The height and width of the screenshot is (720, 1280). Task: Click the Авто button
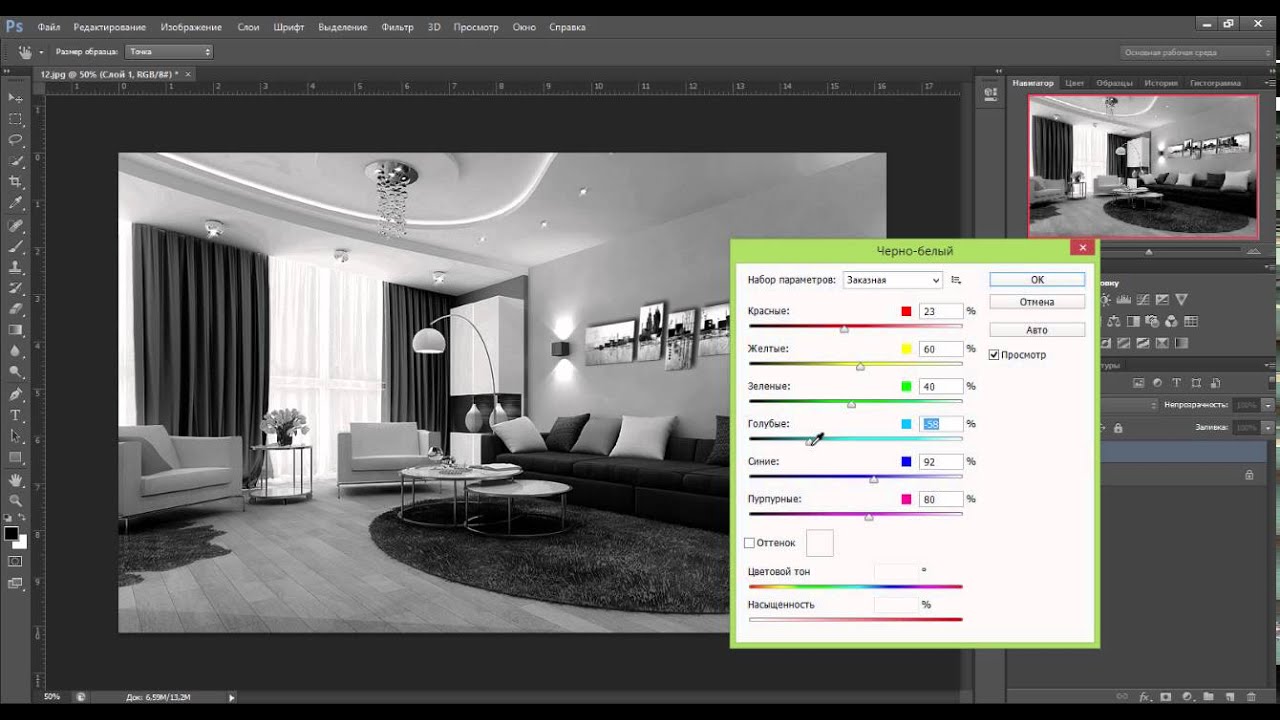point(1037,330)
